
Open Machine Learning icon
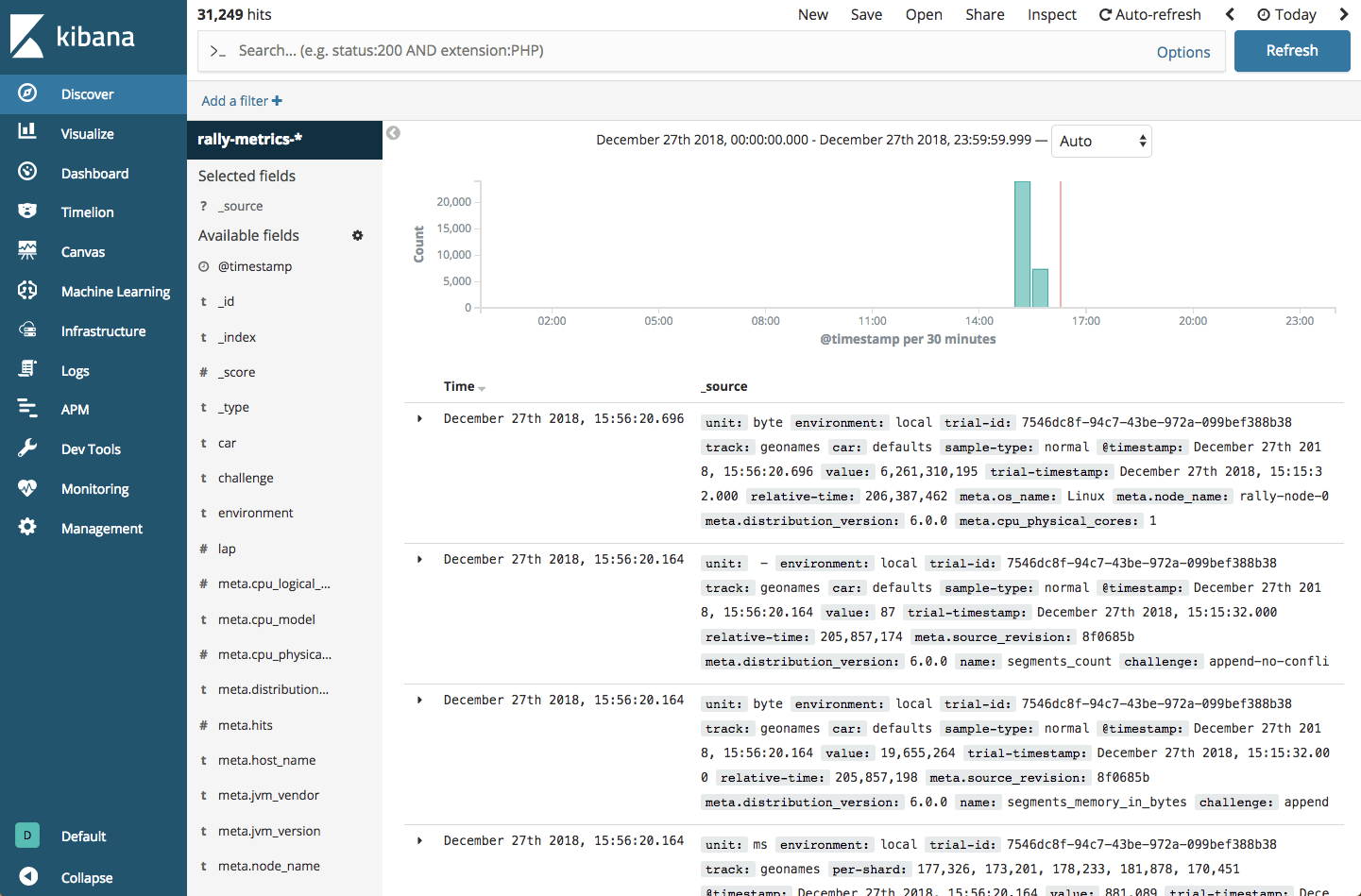27,291
